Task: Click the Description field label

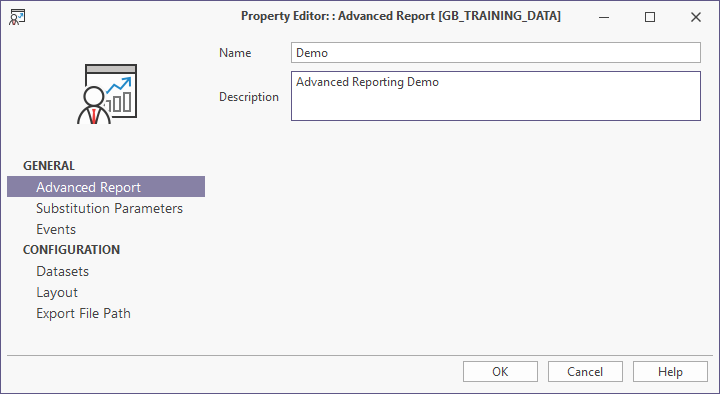Action: [x=249, y=97]
